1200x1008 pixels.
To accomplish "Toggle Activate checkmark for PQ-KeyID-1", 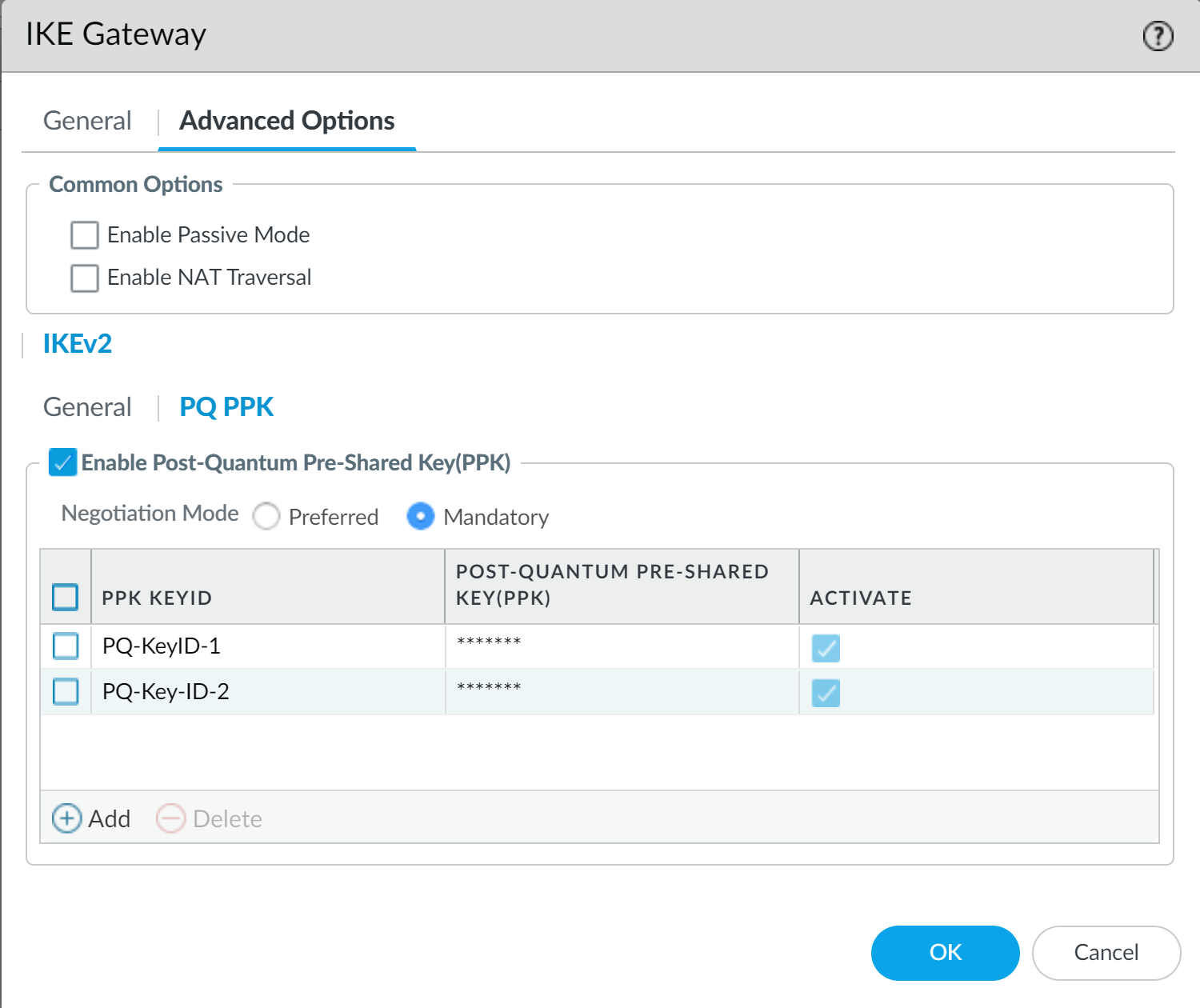I will click(826, 647).
